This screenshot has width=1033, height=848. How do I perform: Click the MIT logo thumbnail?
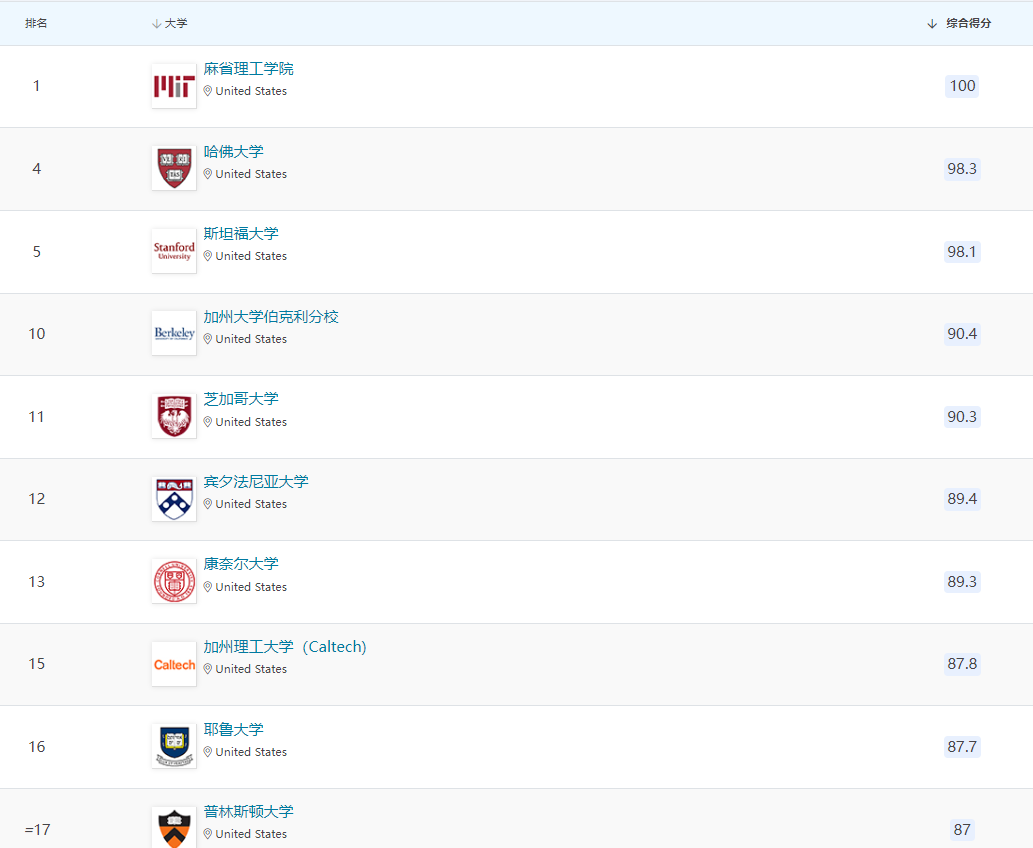[174, 86]
